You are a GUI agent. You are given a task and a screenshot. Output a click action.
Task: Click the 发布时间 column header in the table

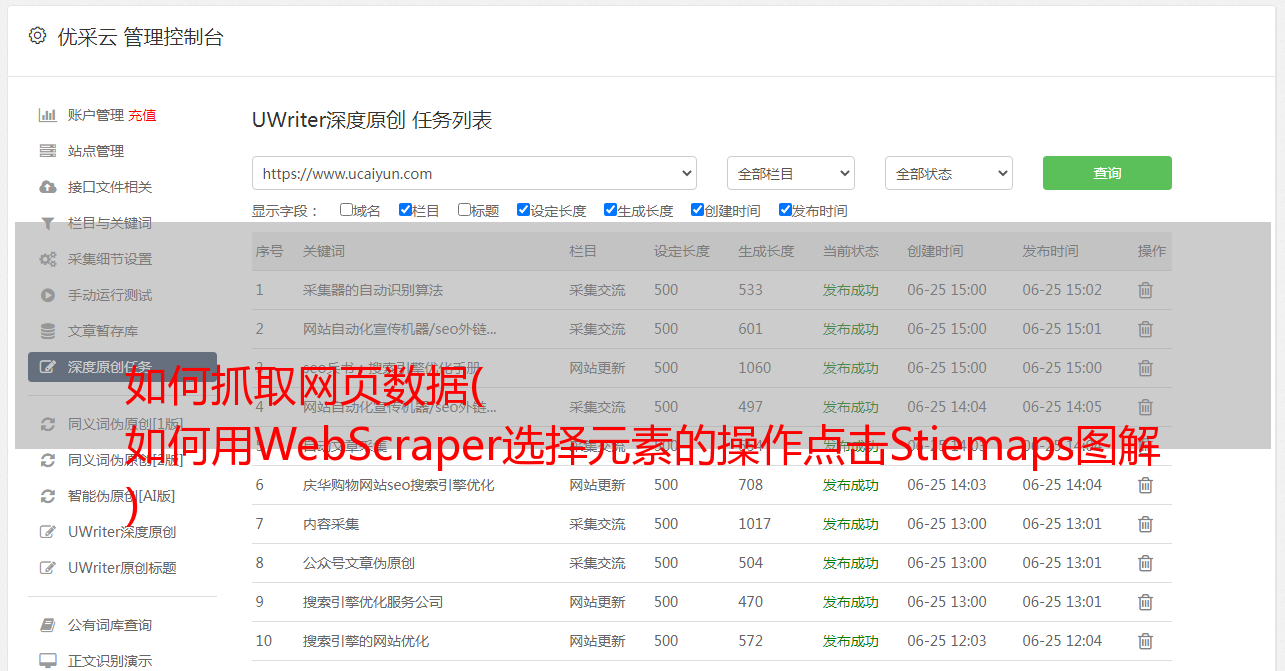[1050, 251]
